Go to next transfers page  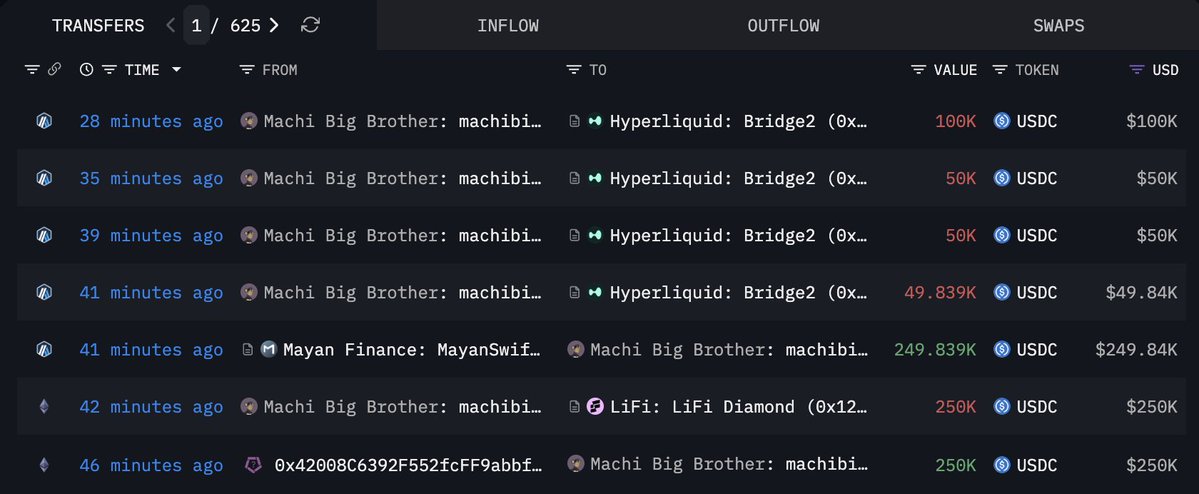pos(274,25)
